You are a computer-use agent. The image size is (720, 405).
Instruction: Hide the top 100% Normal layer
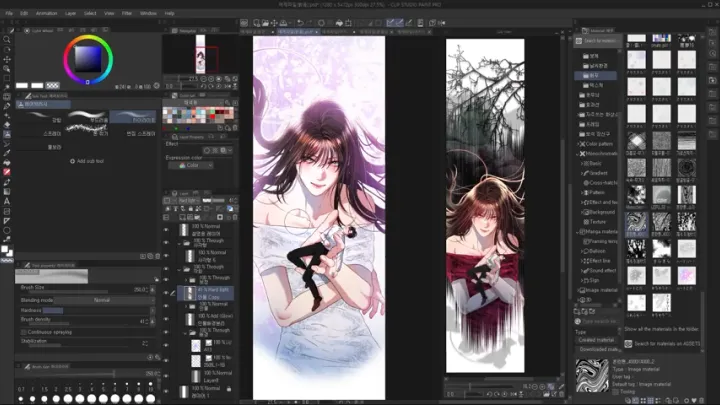166,230
